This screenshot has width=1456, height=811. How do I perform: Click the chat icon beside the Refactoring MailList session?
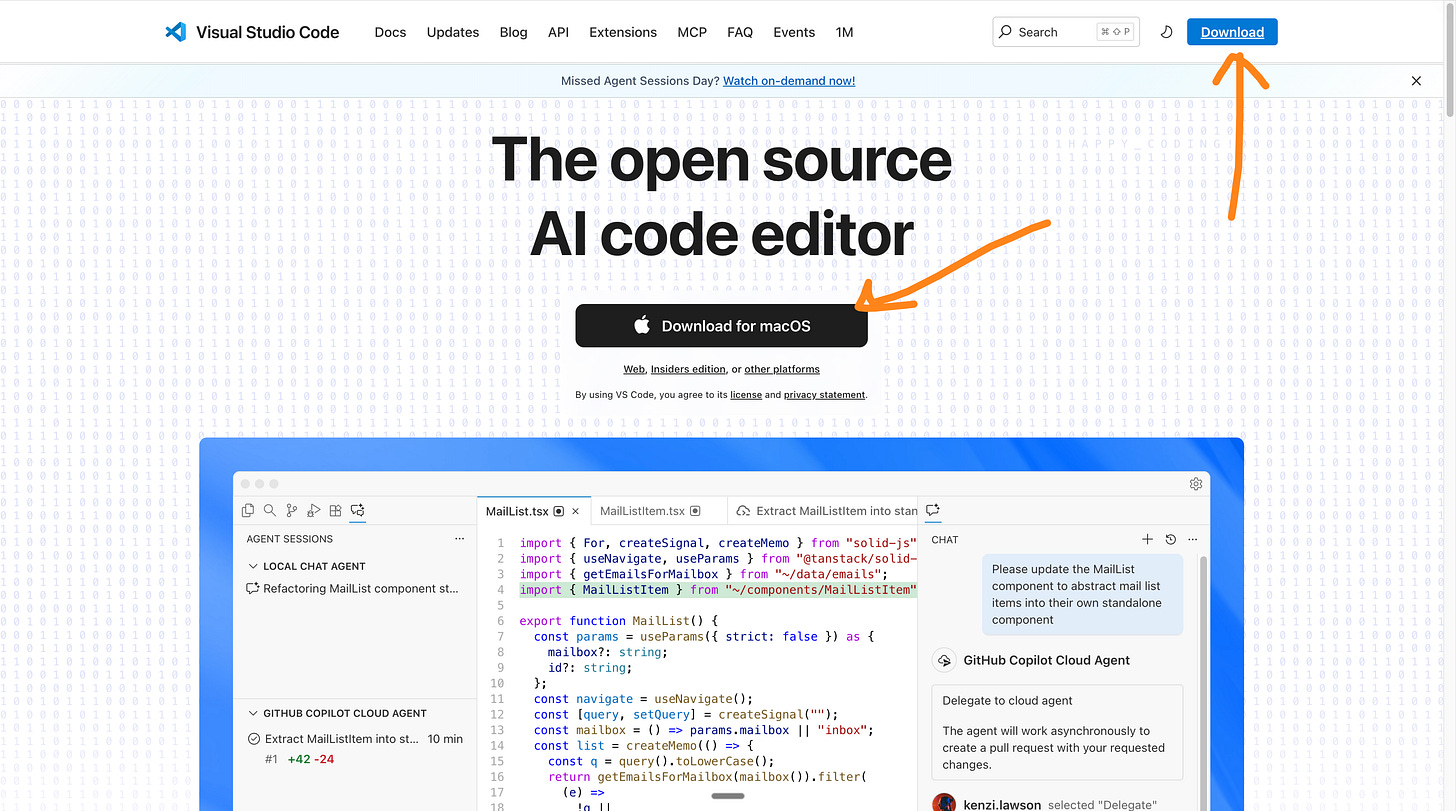click(x=253, y=589)
